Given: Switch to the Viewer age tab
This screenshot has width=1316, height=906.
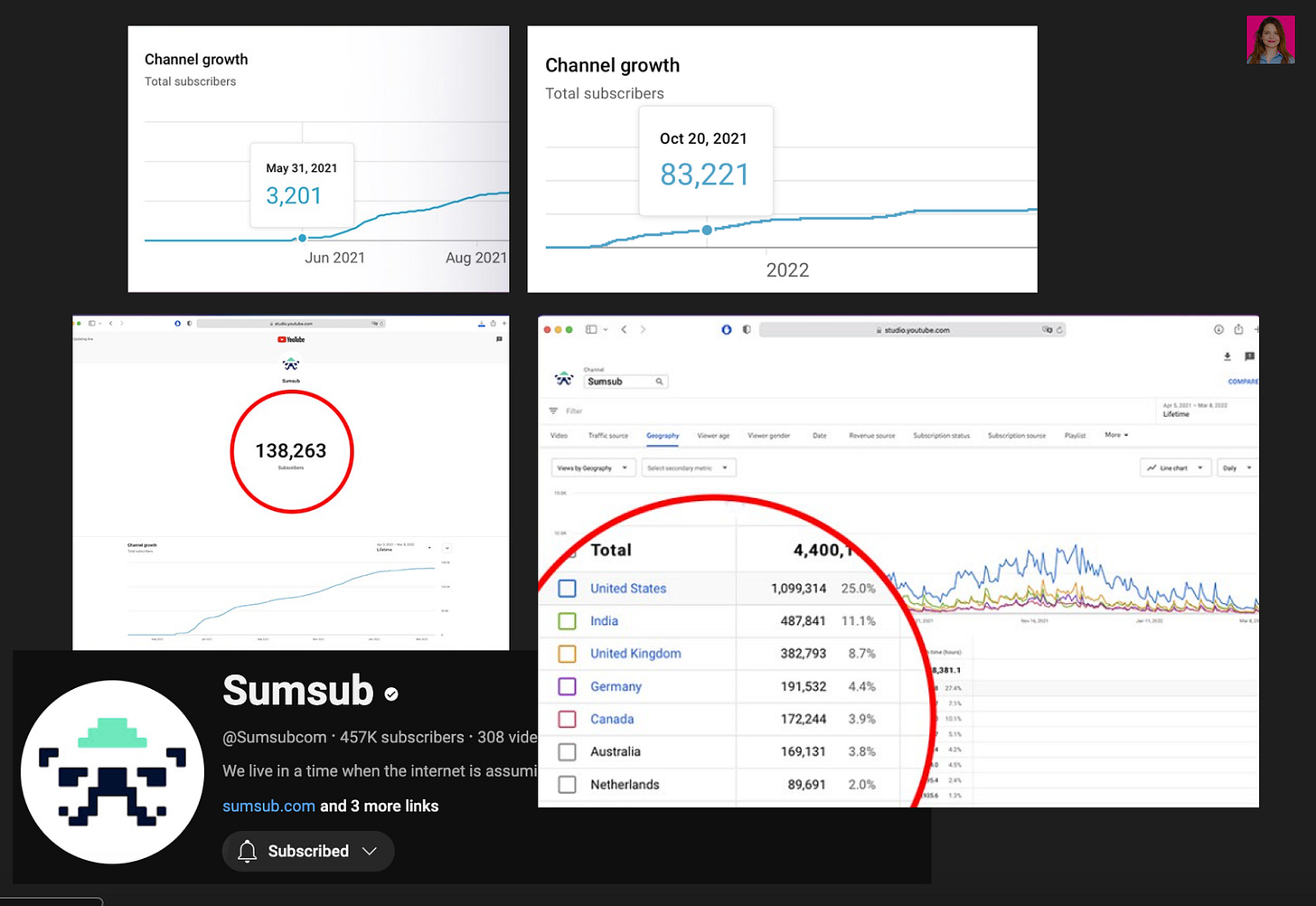Looking at the screenshot, I should tap(713, 436).
